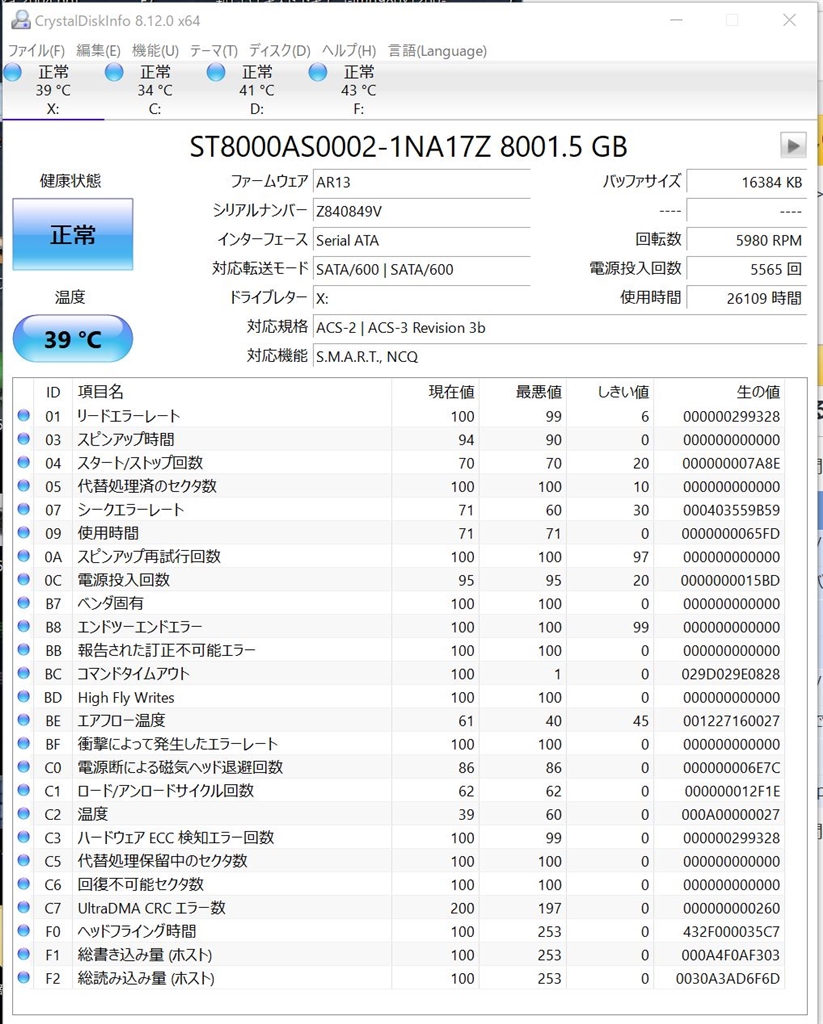The height and width of the screenshot is (1024, 823).
Task: Click blue status dot for スピンアップ時間 row
Action: point(24,439)
